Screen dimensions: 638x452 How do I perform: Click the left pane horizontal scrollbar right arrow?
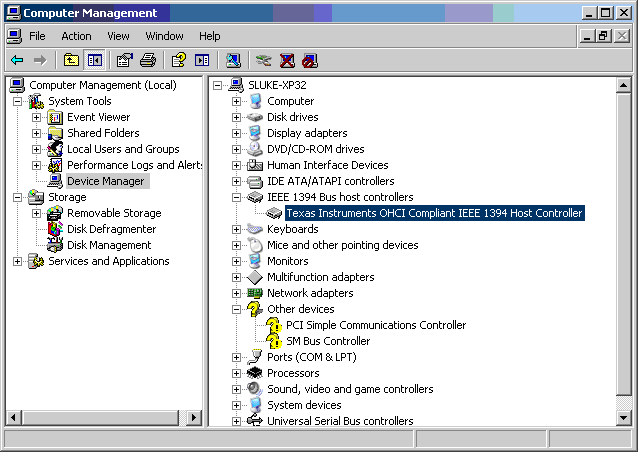tap(196, 418)
